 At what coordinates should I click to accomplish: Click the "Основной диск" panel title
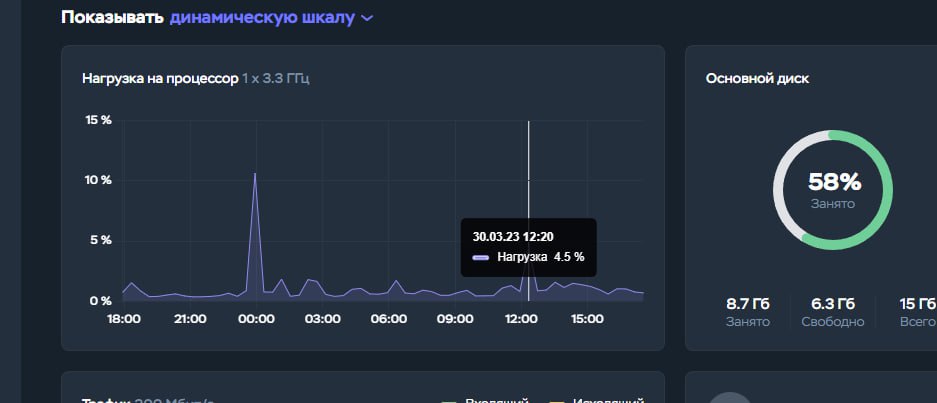tap(757, 78)
